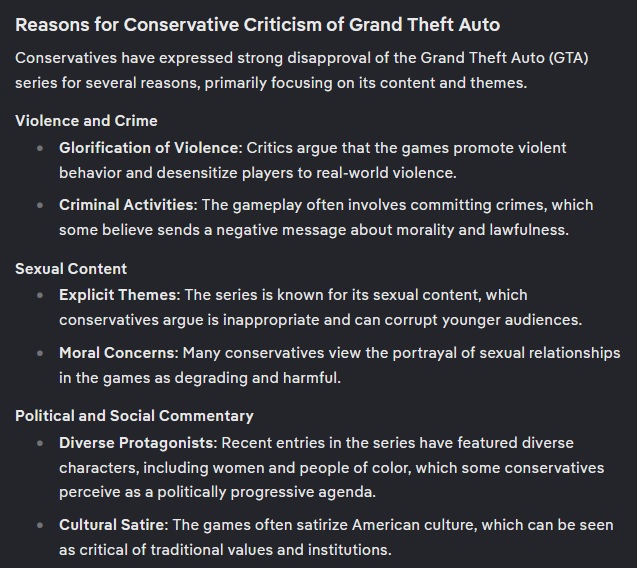This screenshot has width=637, height=568.
Task: Click the phrase 'traditional values and institutions'
Action: pos(271,550)
